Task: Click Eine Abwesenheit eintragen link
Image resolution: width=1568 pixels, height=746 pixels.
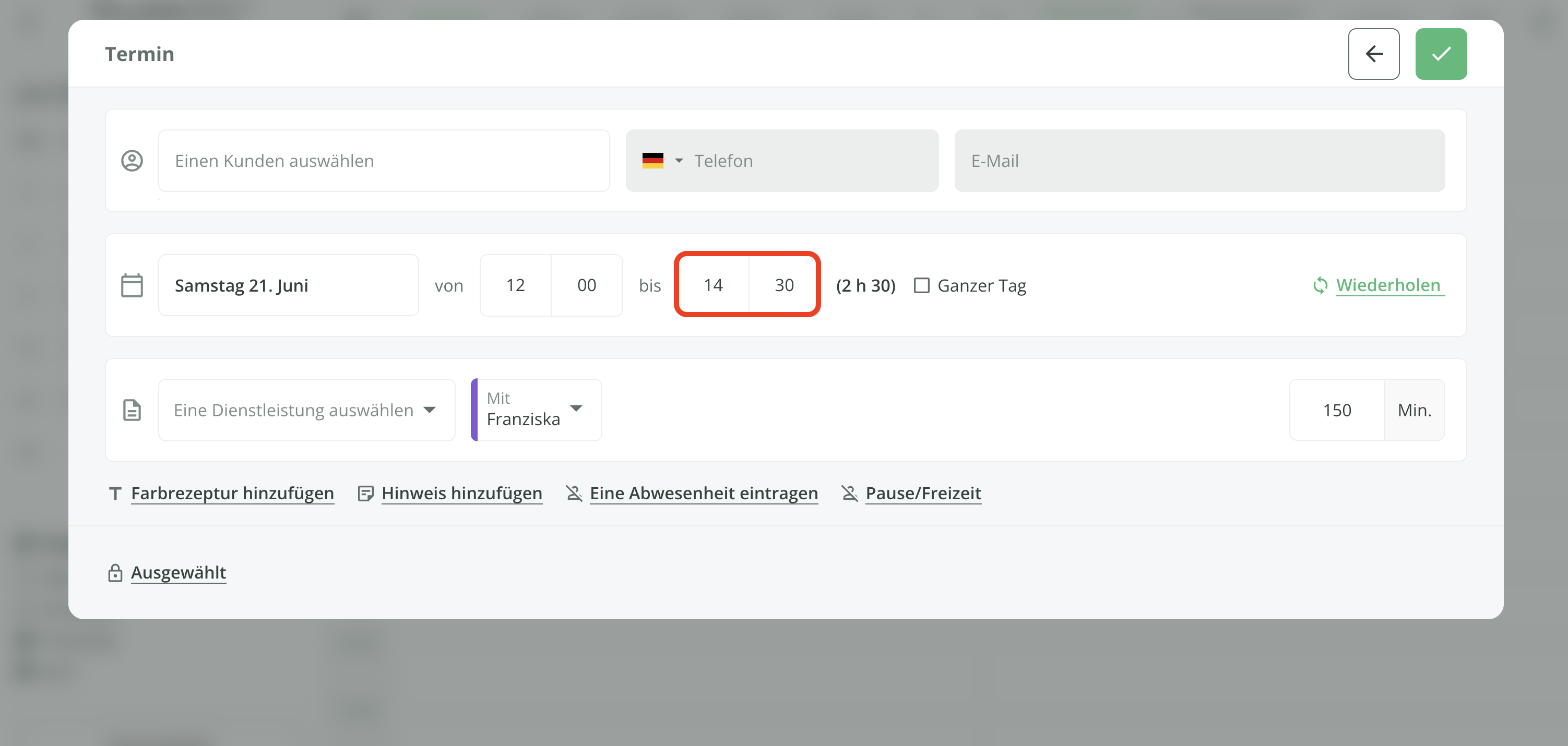Action: [703, 494]
